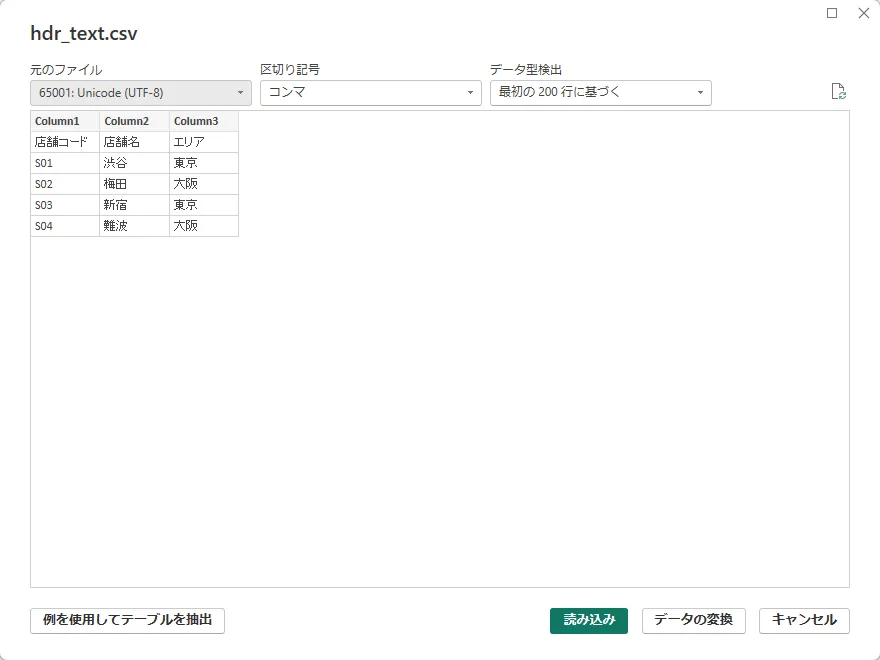Maximize the hdr_text.csv dialog window
Screen dimensions: 880x660
[832, 13]
